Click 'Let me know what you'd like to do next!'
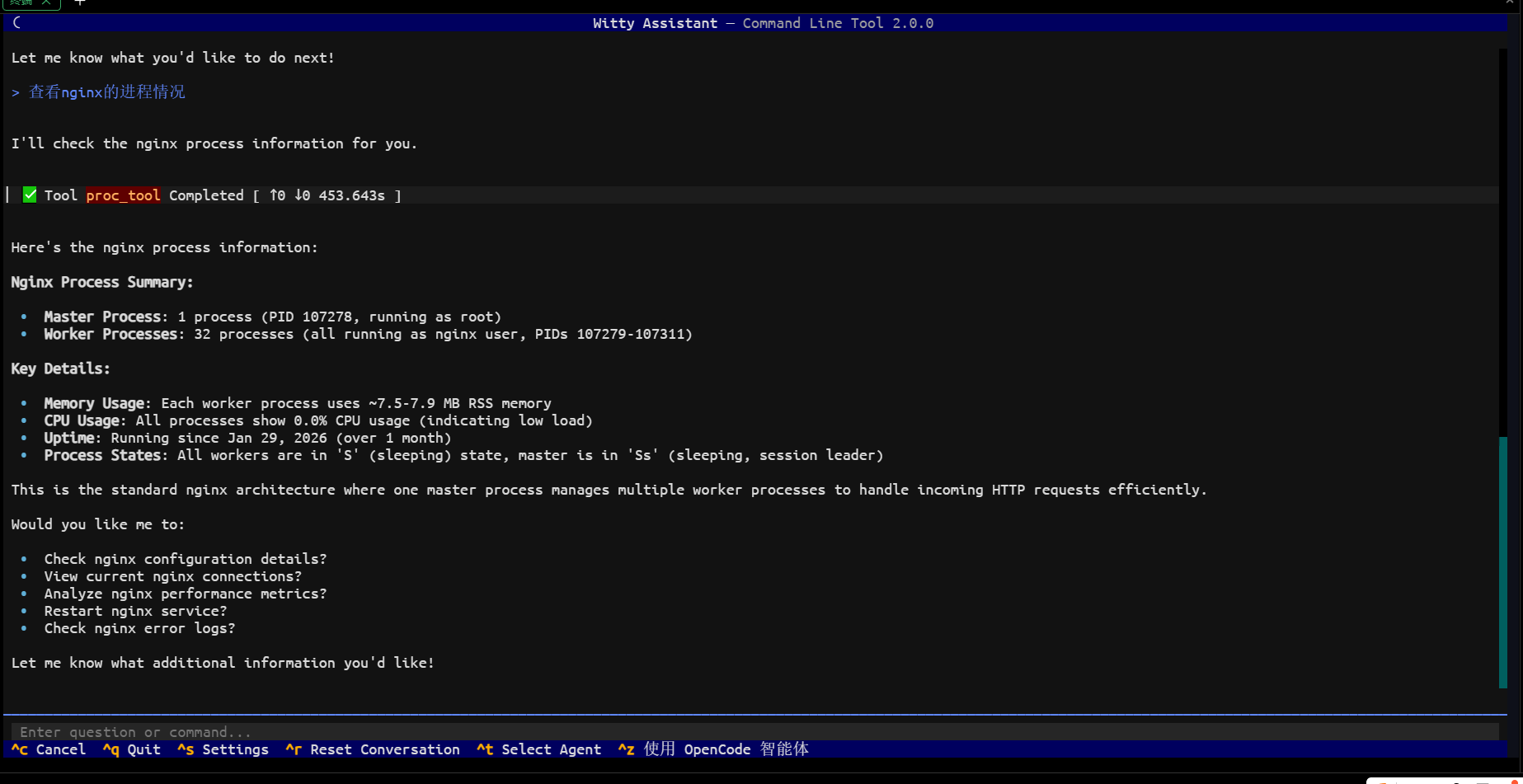1523x784 pixels. pos(173,58)
